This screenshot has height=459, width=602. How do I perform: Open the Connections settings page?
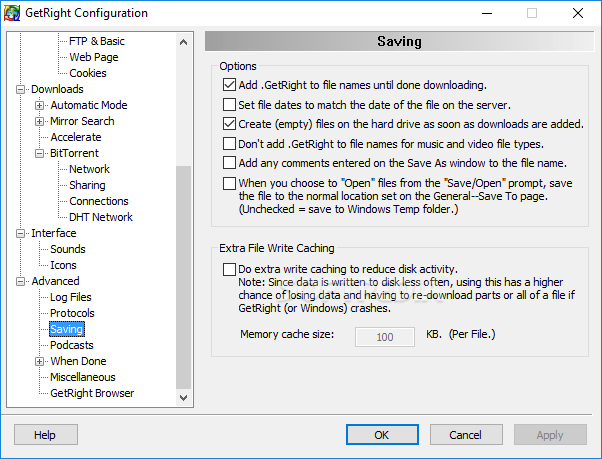click(99, 201)
